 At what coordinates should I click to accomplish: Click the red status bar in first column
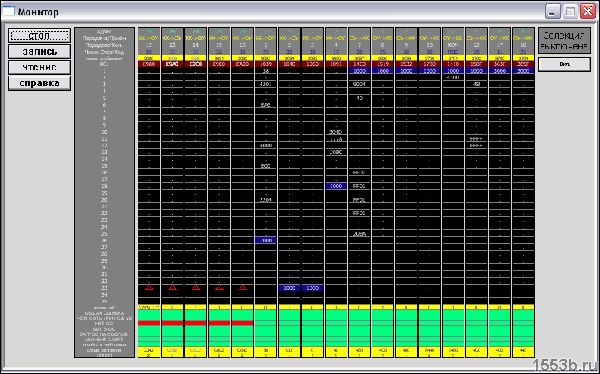(149, 323)
